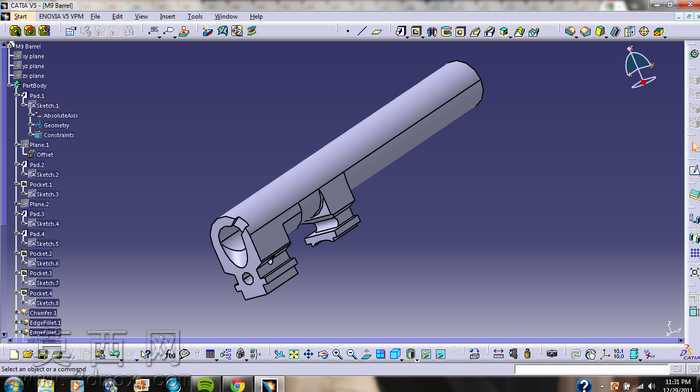
Task: Collapse the Pad.1 tree node
Action: tap(18, 95)
